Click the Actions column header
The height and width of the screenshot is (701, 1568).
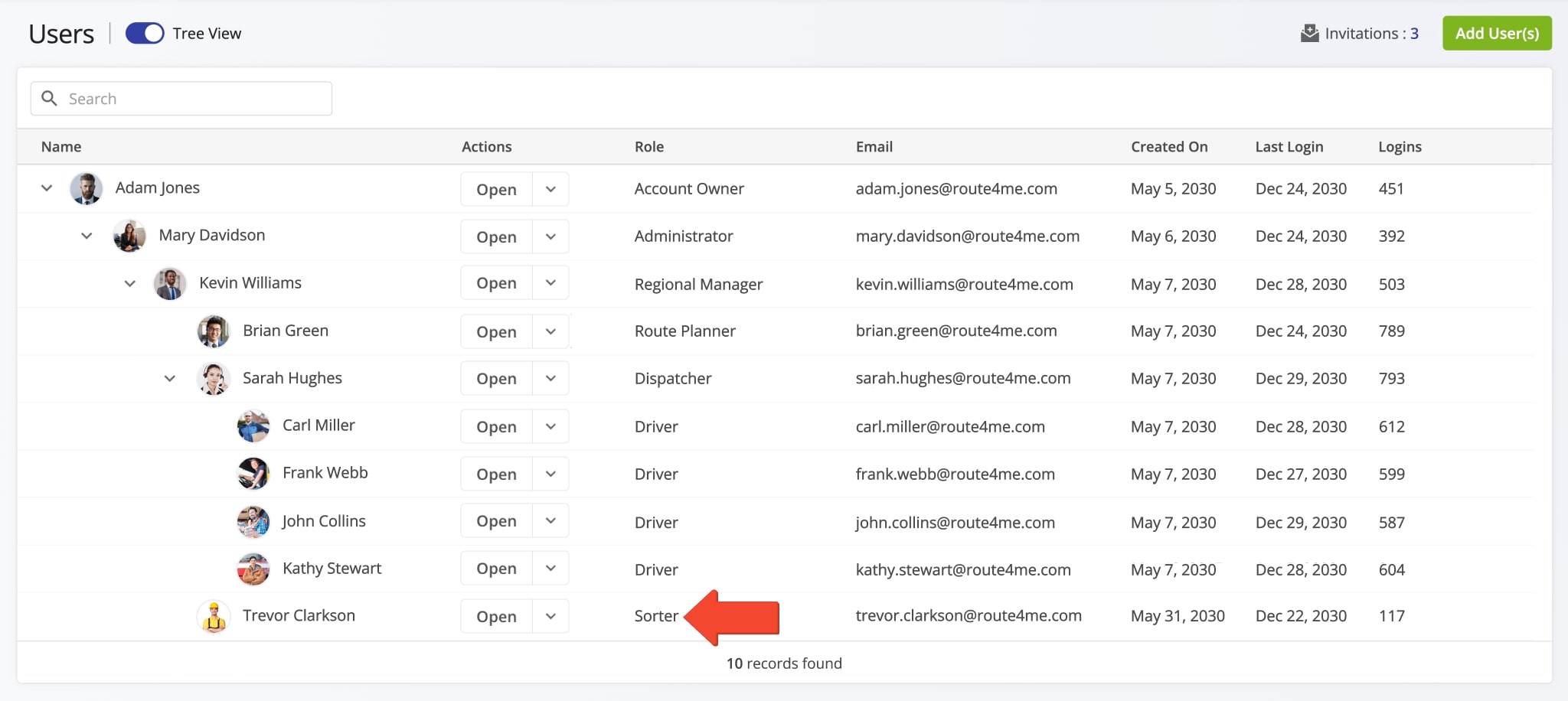click(486, 147)
